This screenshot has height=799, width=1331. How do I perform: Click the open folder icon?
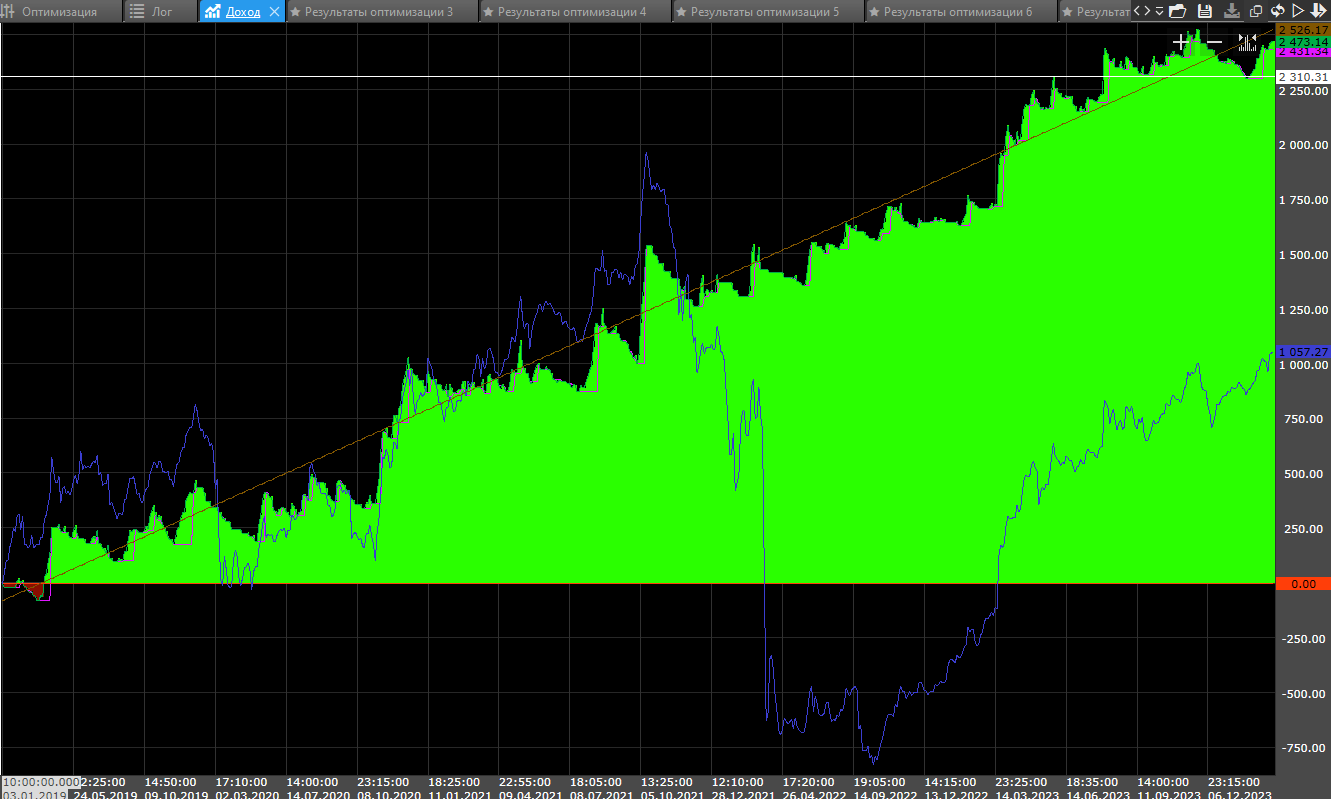pos(1177,12)
